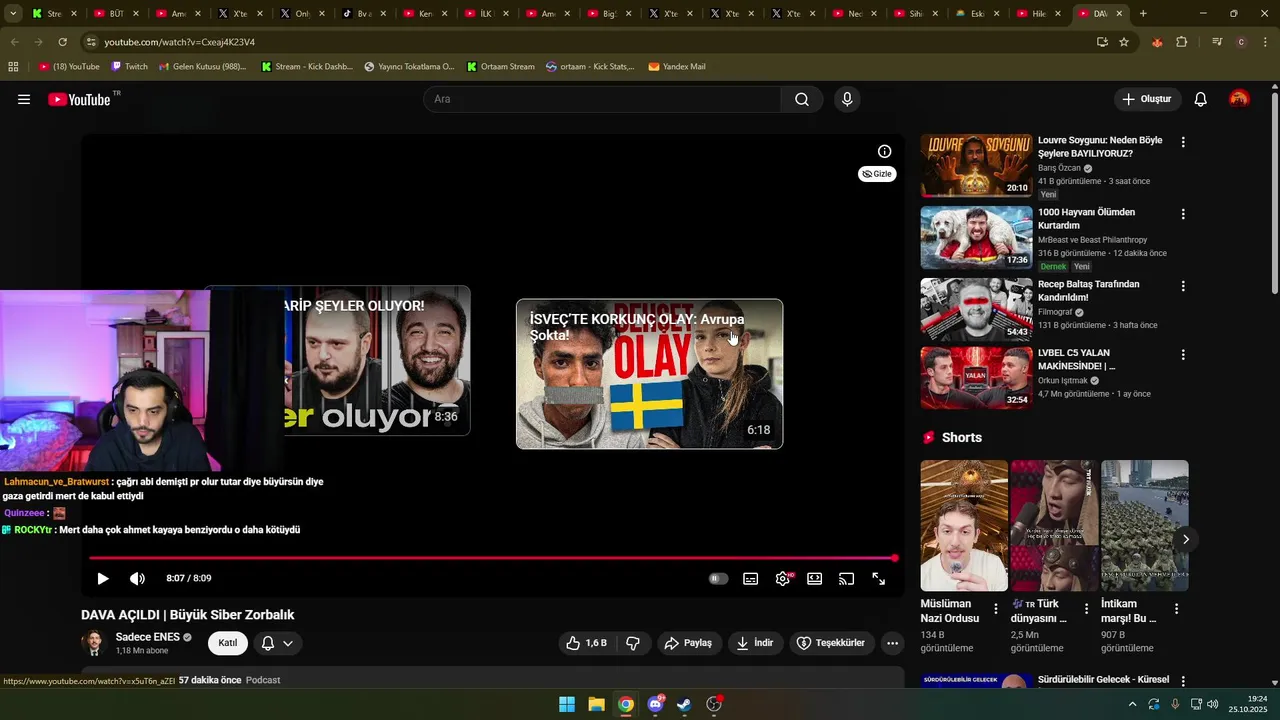Reload the current page
This screenshot has width=1280, height=720.
(62, 42)
